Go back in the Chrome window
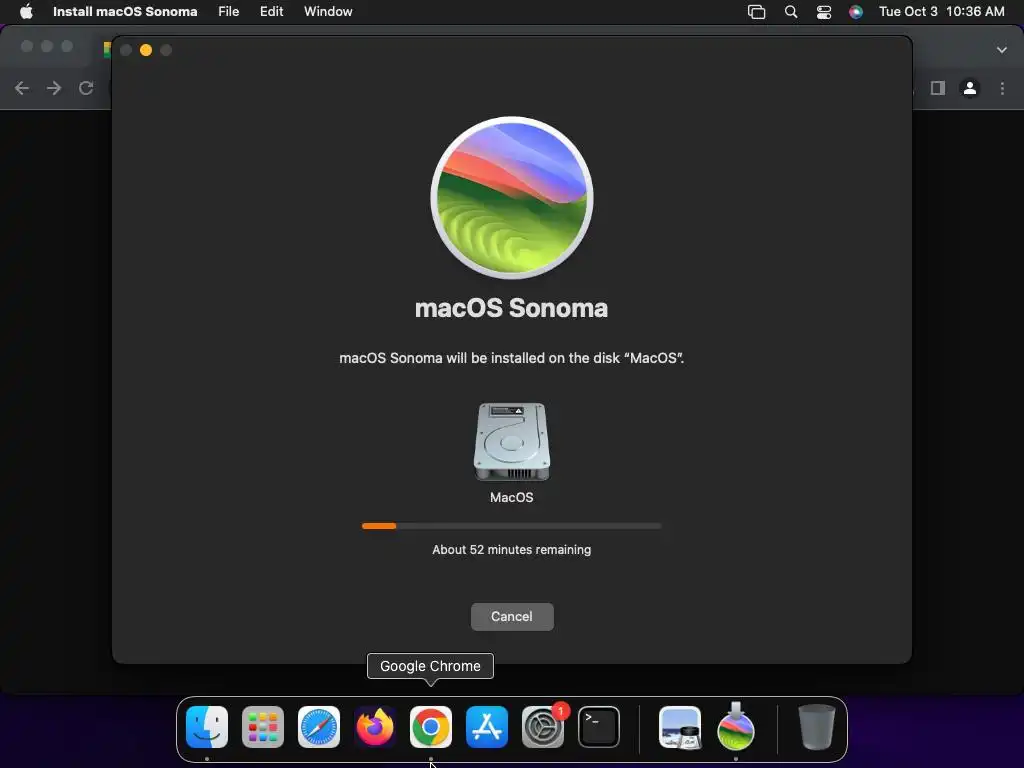Screen dimensions: 1024x768 [22, 88]
